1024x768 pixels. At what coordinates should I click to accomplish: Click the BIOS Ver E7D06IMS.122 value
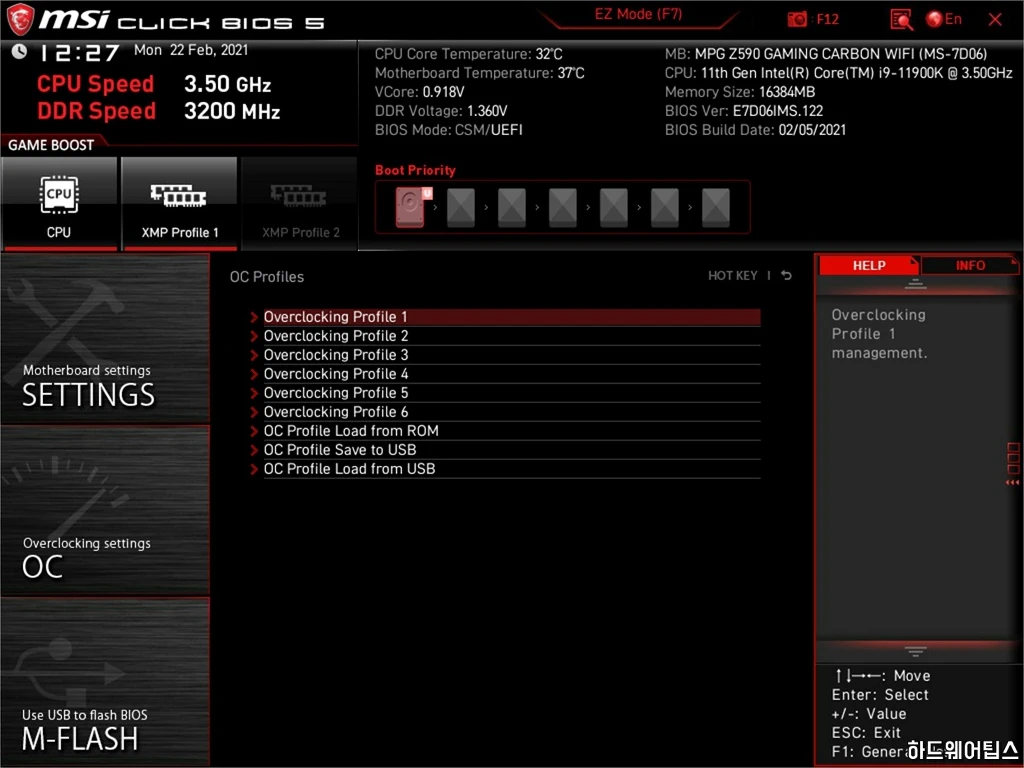pyautogui.click(x=778, y=111)
